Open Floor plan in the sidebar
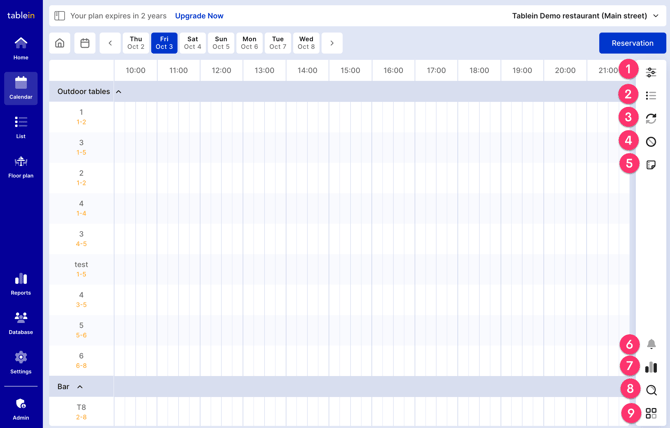The height and width of the screenshot is (428, 670). [21, 166]
